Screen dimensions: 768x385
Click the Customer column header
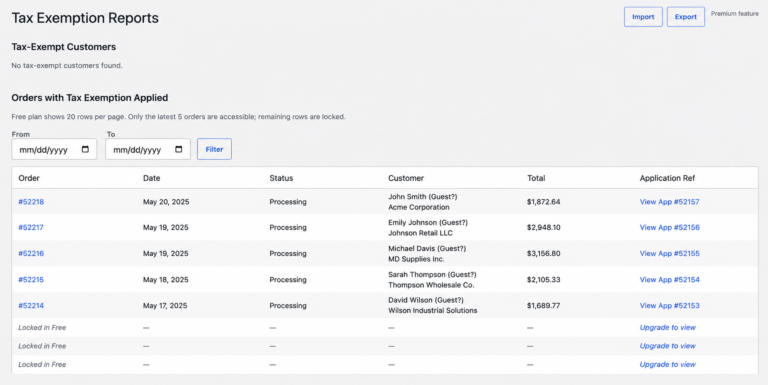click(406, 178)
